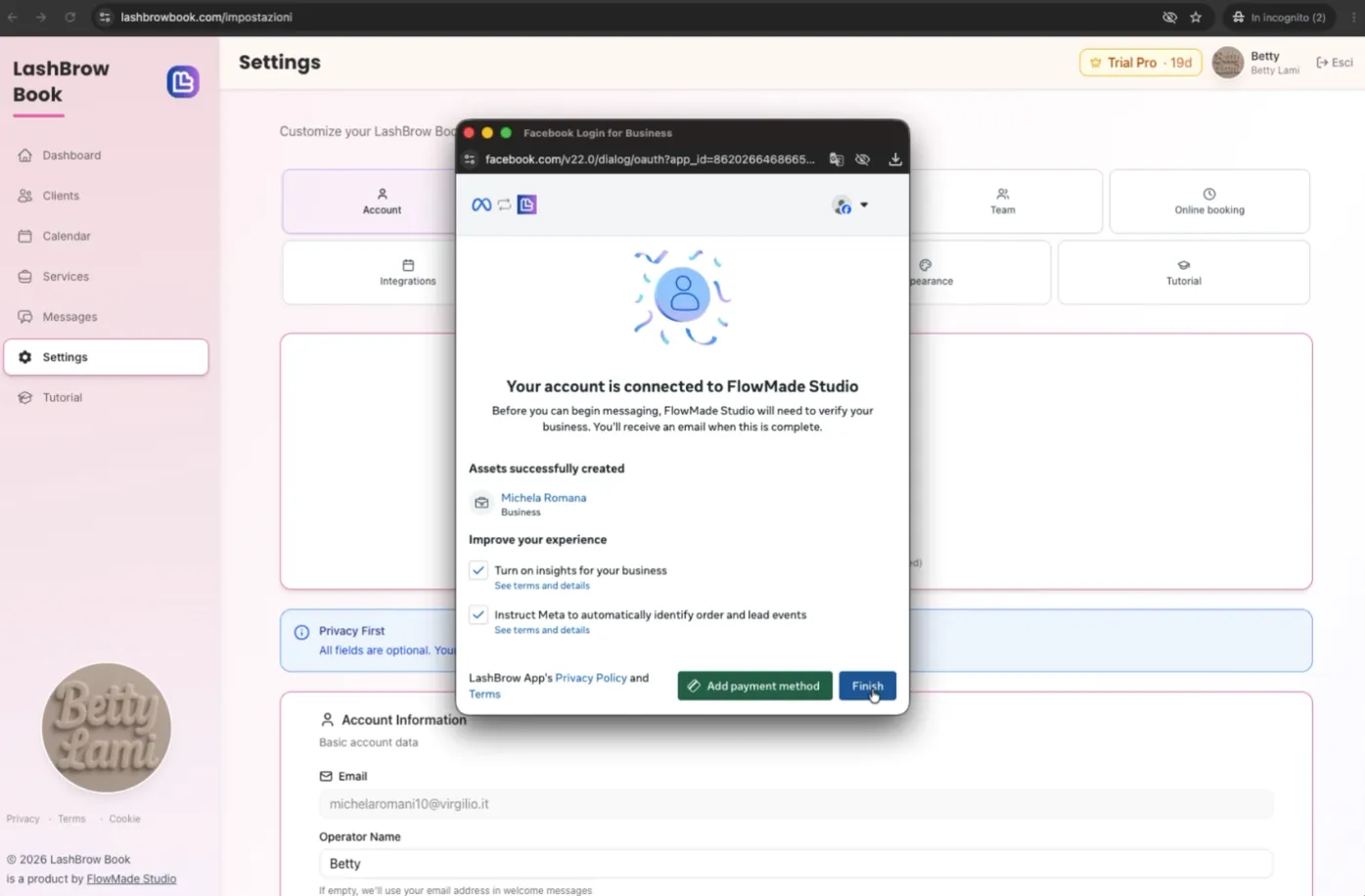Uncheck Instruct Meta to identify order events
The image size is (1365, 896).
[478, 614]
